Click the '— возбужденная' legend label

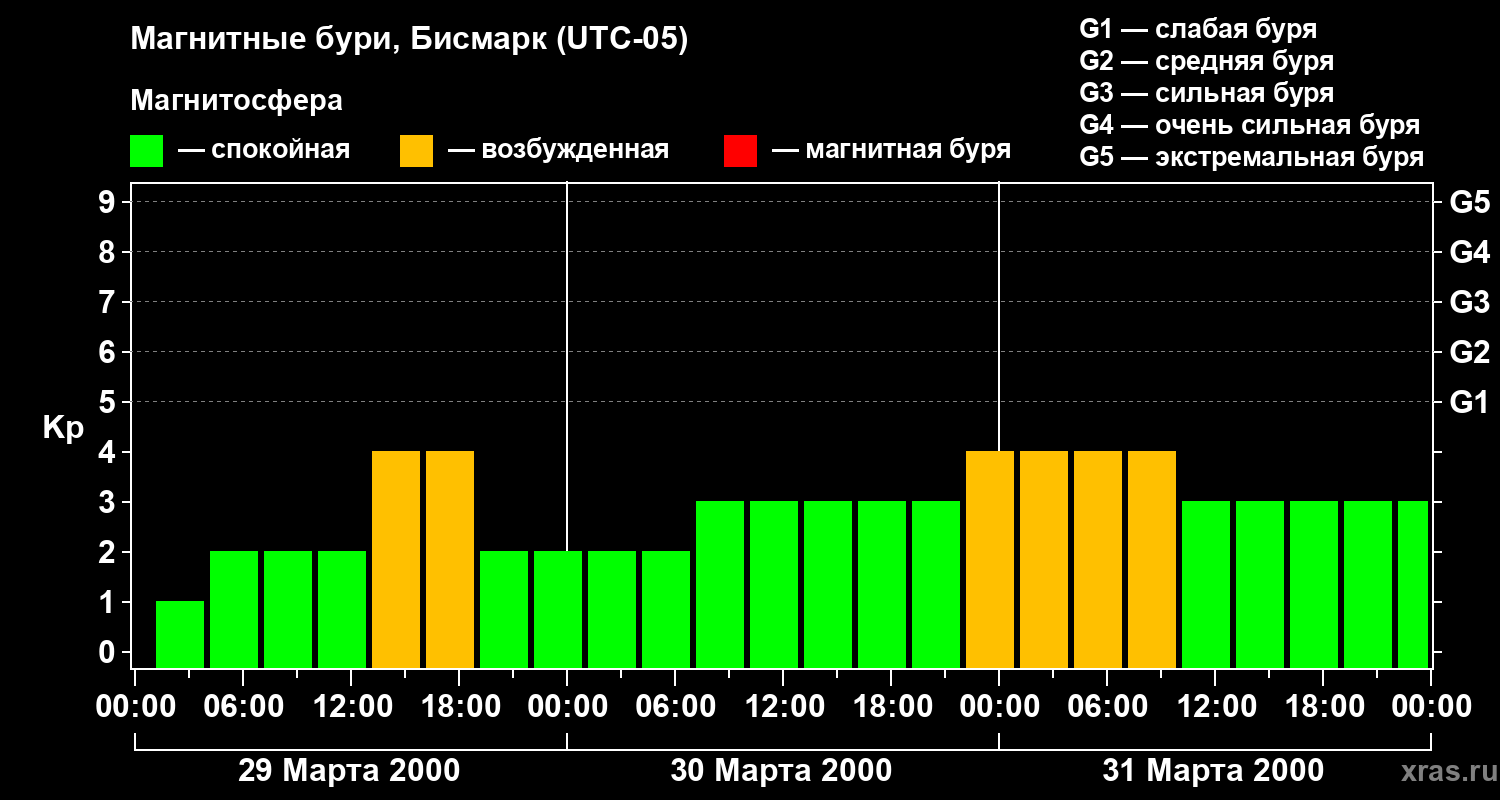[x=558, y=150]
